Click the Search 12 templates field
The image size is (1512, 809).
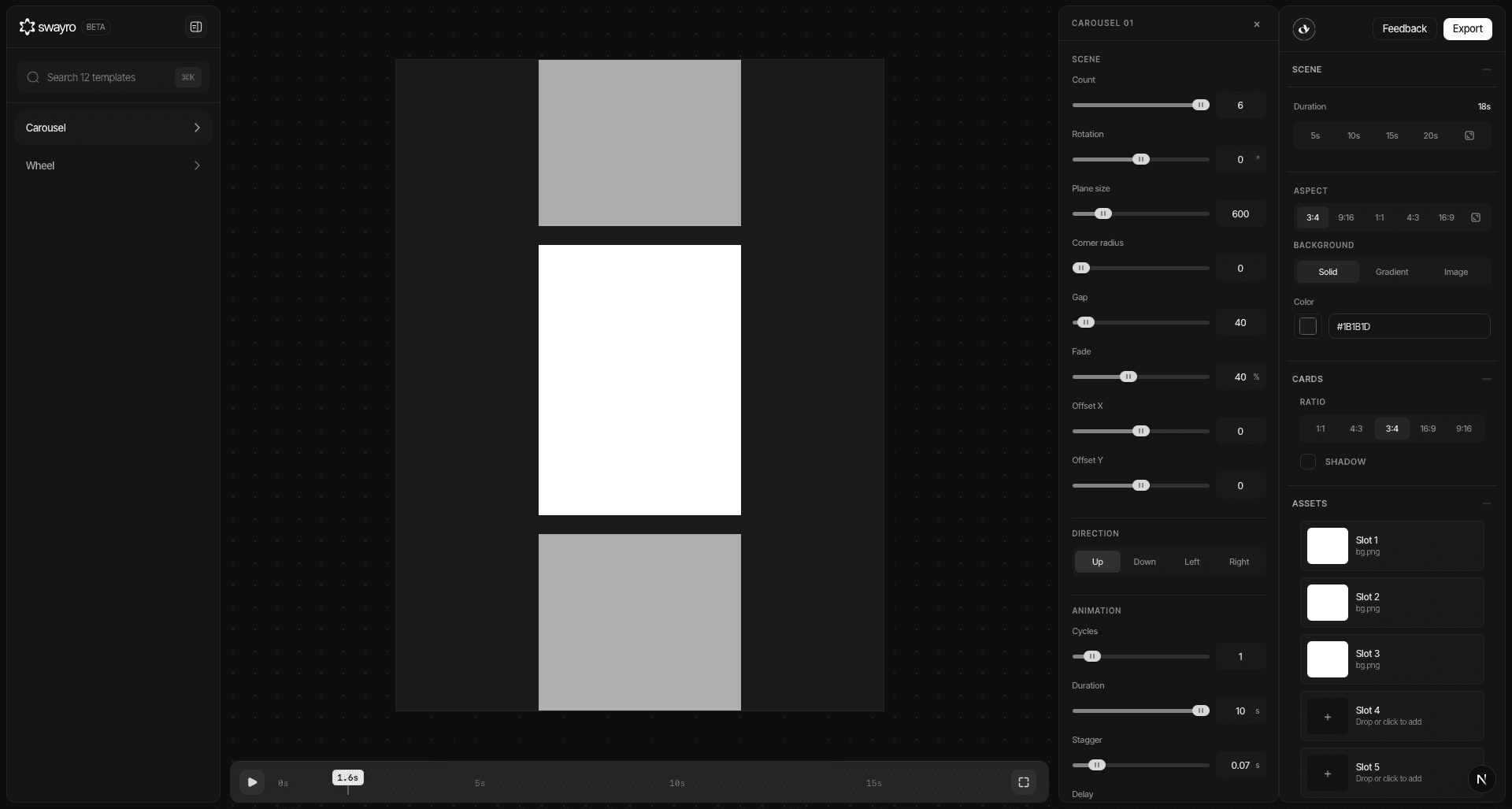[113, 77]
